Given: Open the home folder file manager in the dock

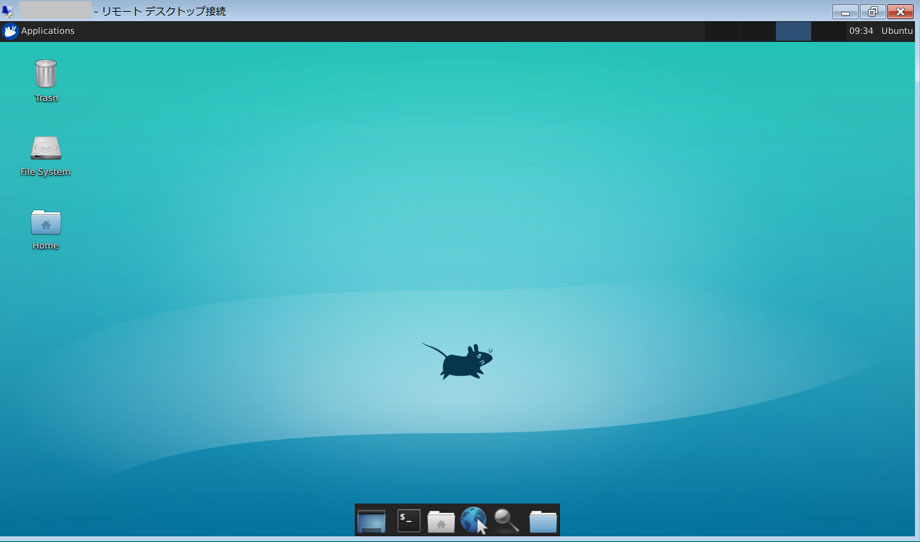Looking at the screenshot, I should tap(441, 521).
